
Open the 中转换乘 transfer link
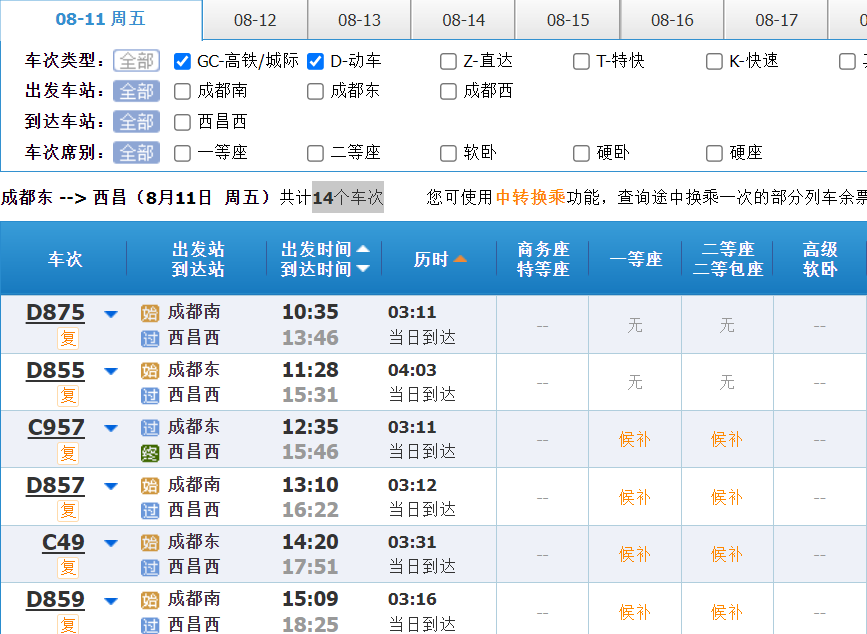point(531,197)
